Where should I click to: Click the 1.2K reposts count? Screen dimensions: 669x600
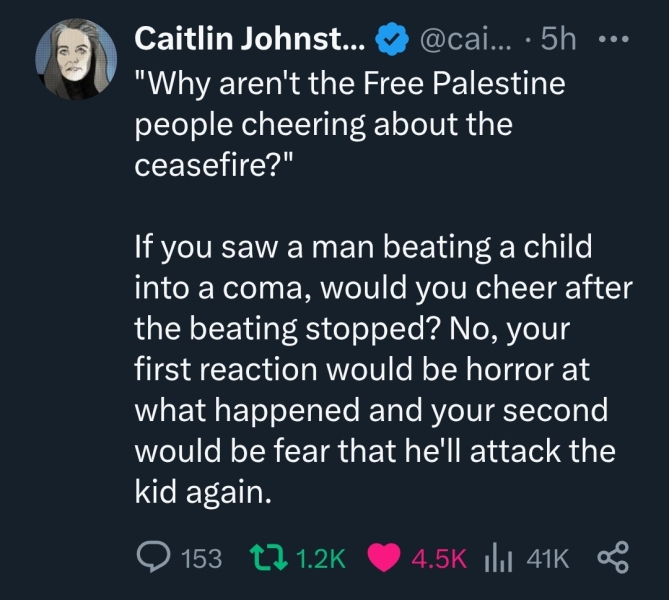click(x=322, y=558)
